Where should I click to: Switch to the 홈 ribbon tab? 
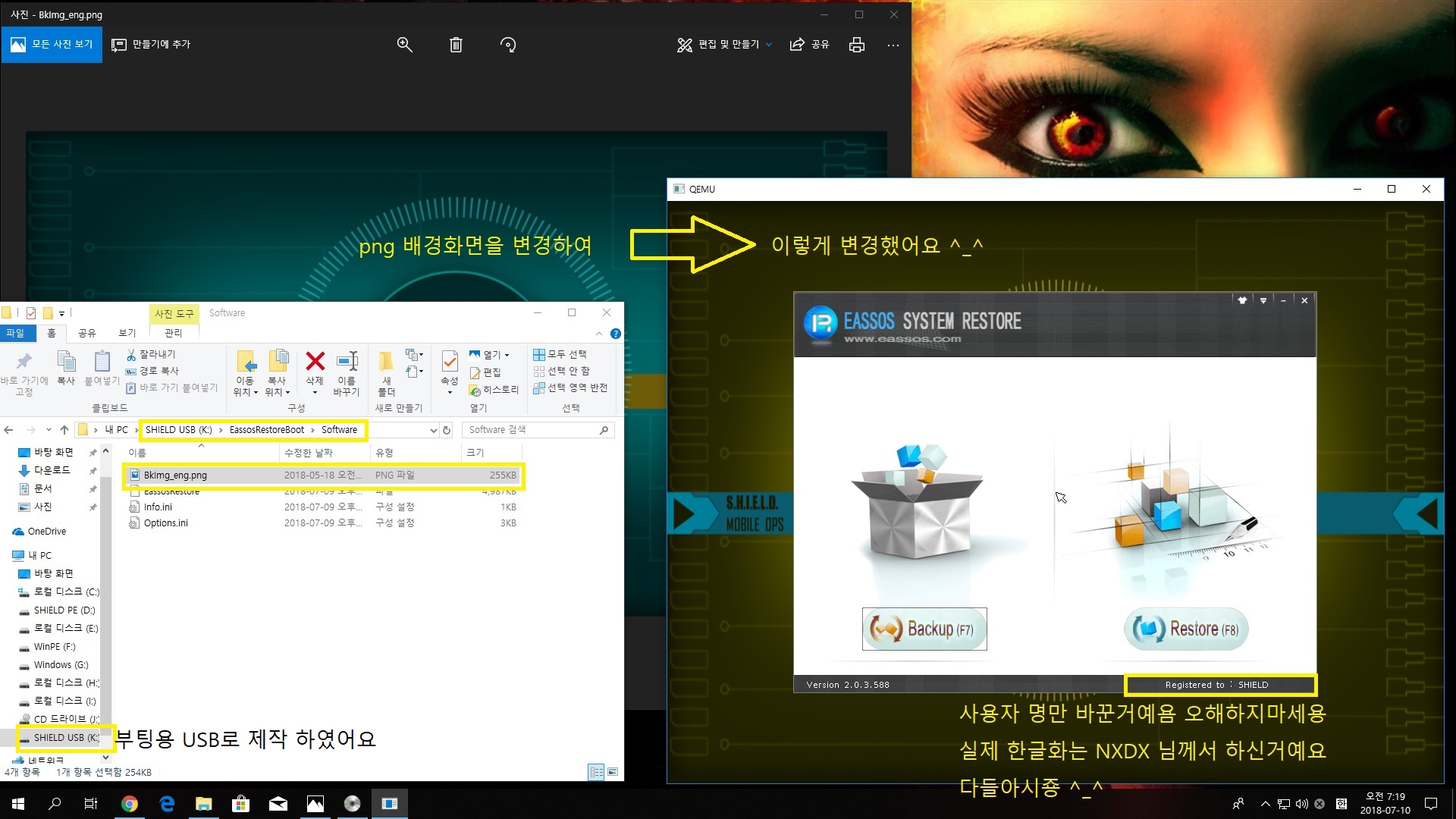(52, 333)
